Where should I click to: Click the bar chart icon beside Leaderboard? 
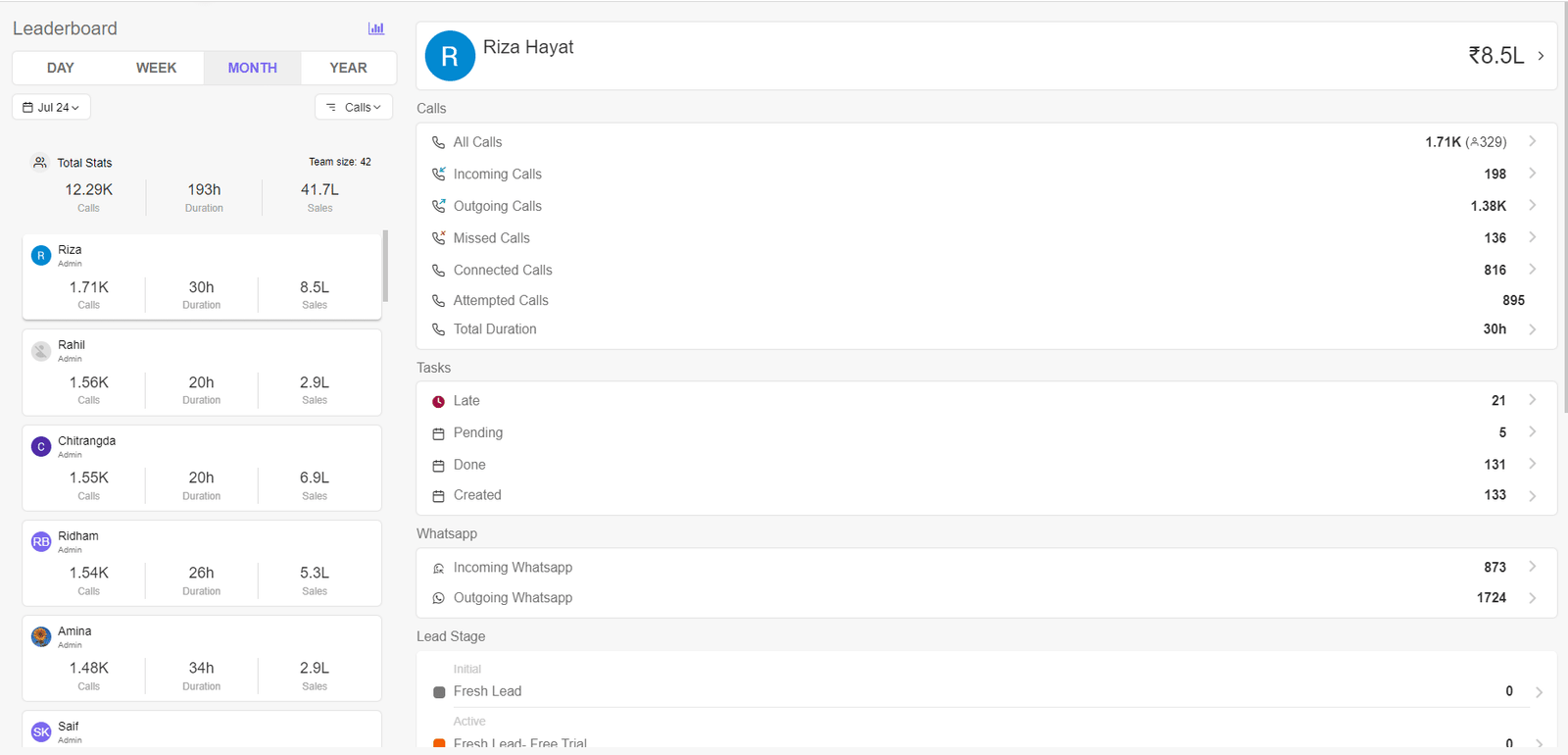pyautogui.click(x=375, y=28)
